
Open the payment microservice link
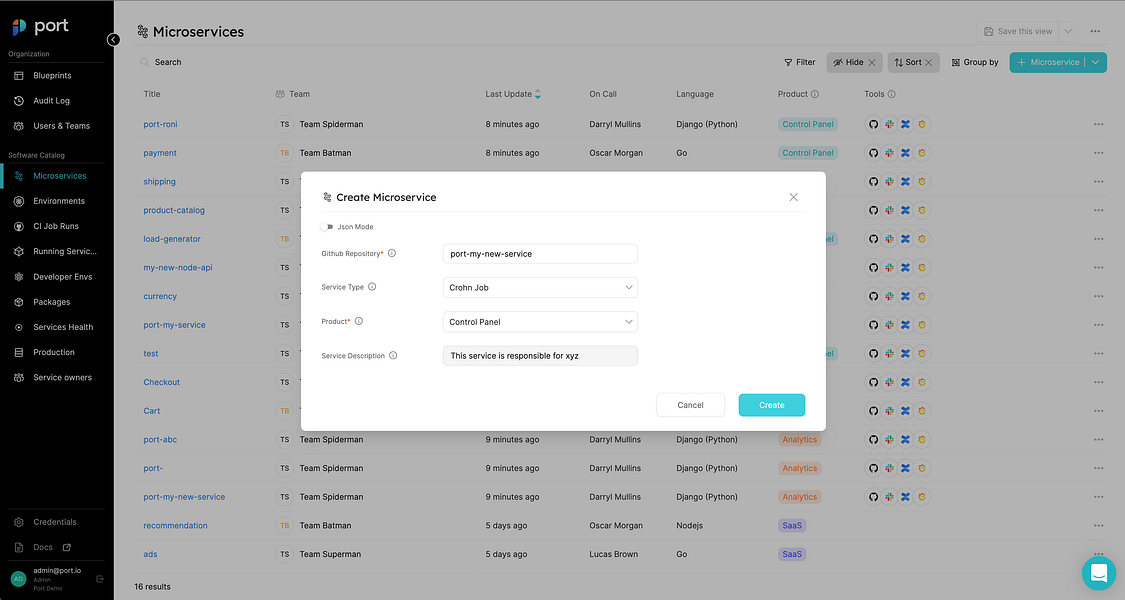(159, 154)
